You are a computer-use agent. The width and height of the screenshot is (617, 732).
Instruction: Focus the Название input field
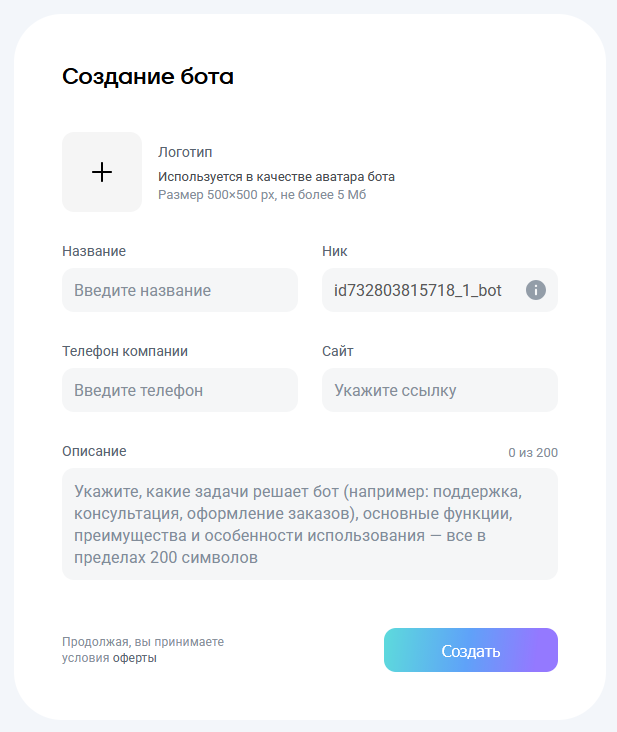click(180, 290)
